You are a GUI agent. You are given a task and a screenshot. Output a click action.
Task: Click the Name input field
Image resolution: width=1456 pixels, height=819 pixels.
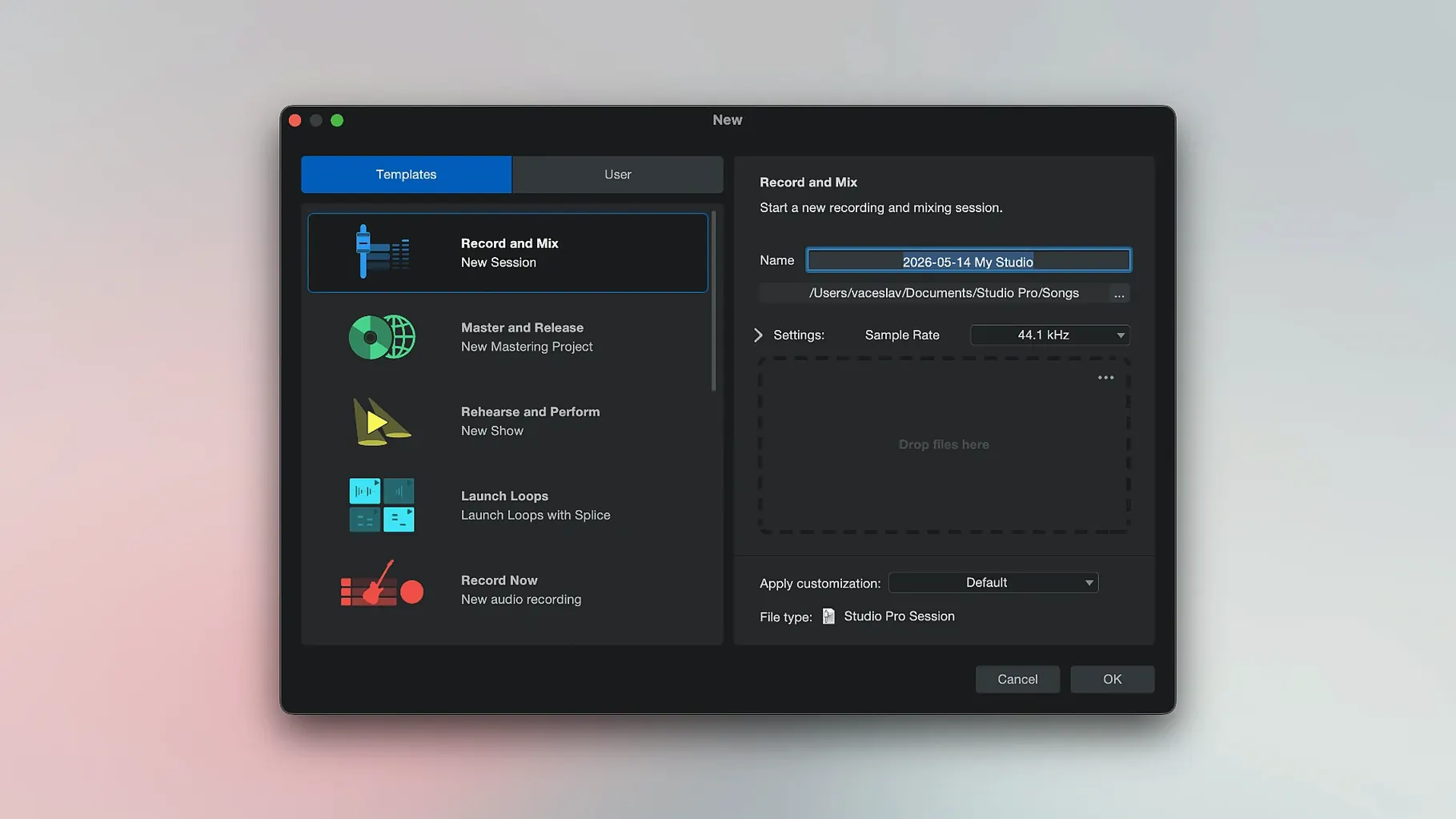[x=968, y=261]
